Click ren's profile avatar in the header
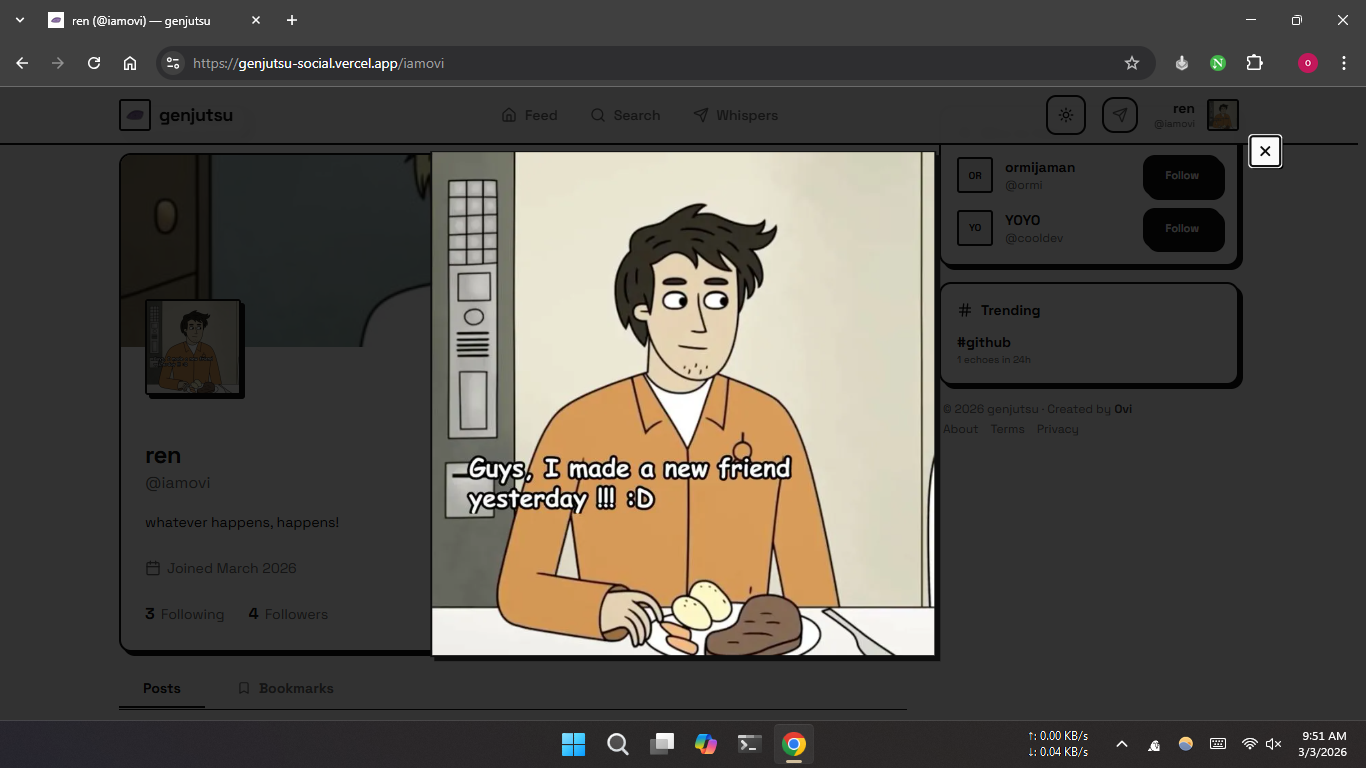This screenshot has height=768, width=1366. [x=1222, y=115]
